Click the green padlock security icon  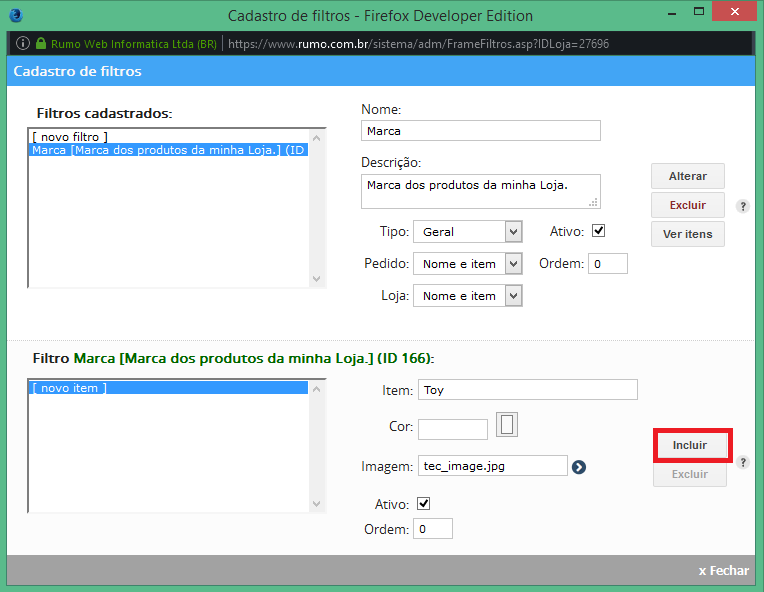[41, 43]
